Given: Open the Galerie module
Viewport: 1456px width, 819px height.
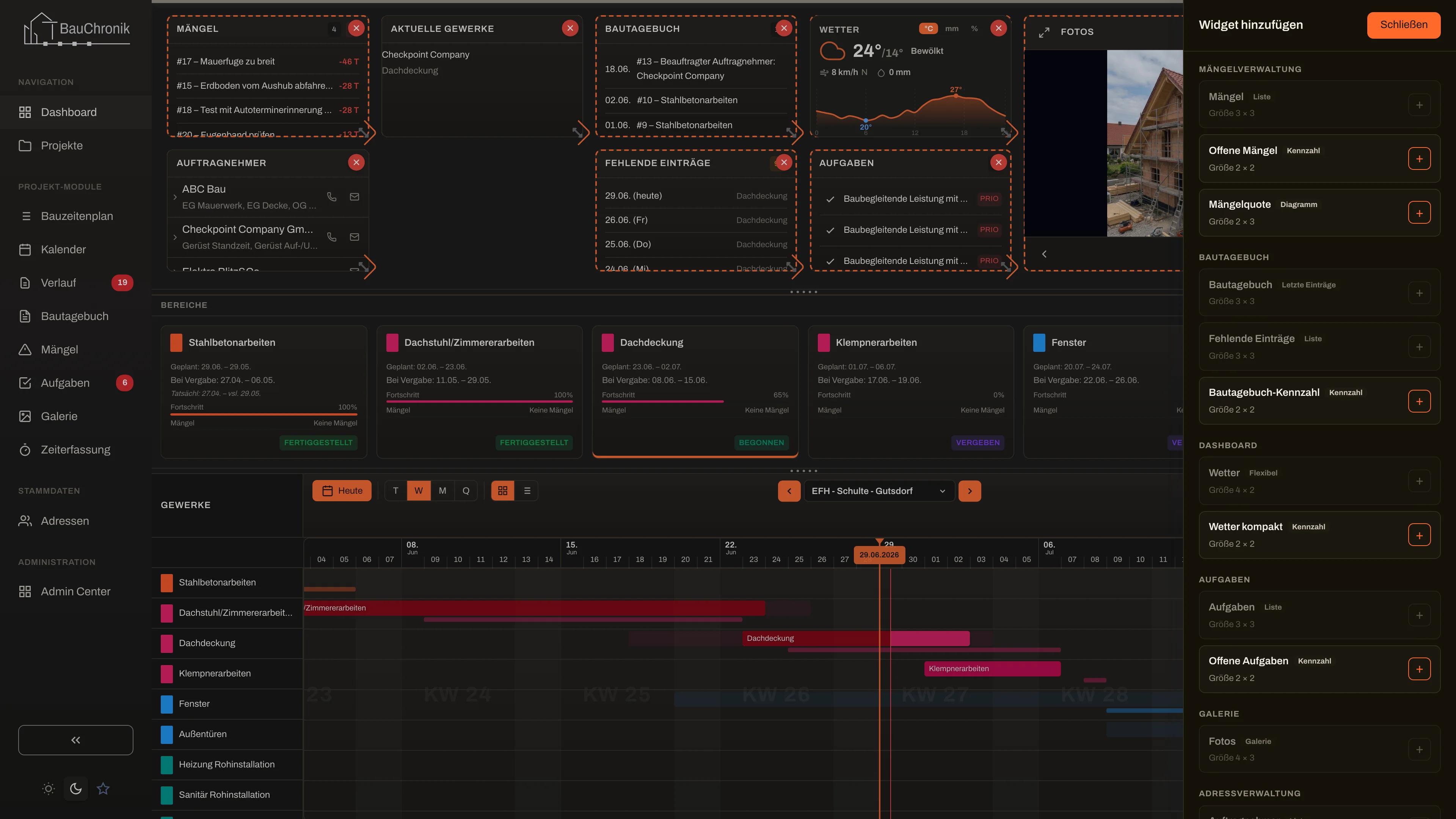Looking at the screenshot, I should tap(76, 416).
